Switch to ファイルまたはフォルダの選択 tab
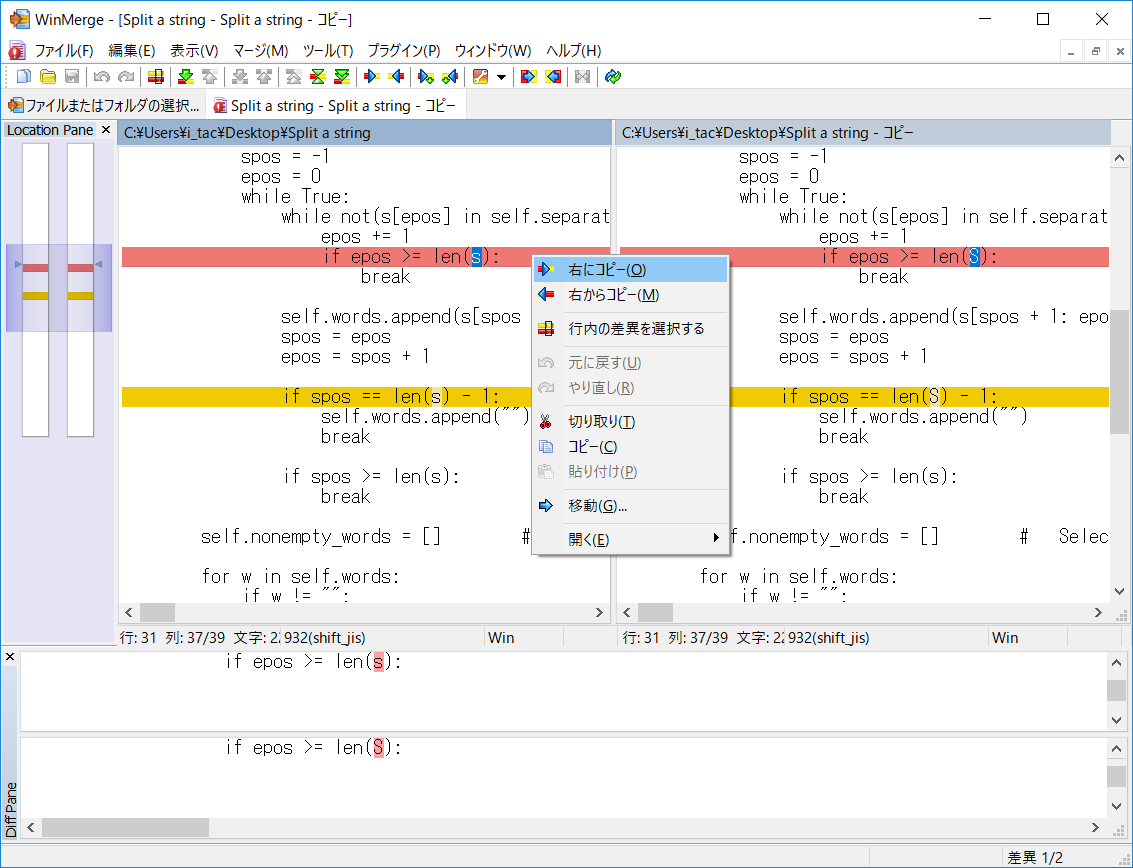1133x868 pixels. click(x=104, y=106)
